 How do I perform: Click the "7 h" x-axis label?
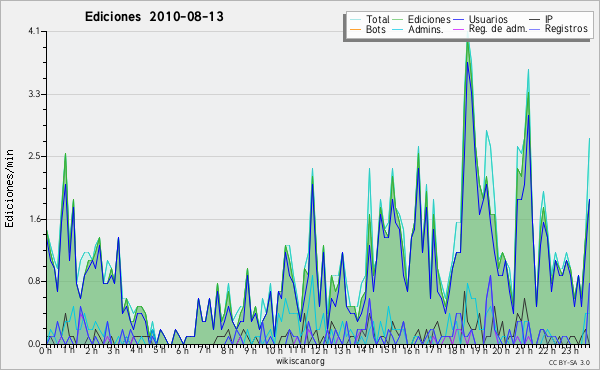(205, 350)
